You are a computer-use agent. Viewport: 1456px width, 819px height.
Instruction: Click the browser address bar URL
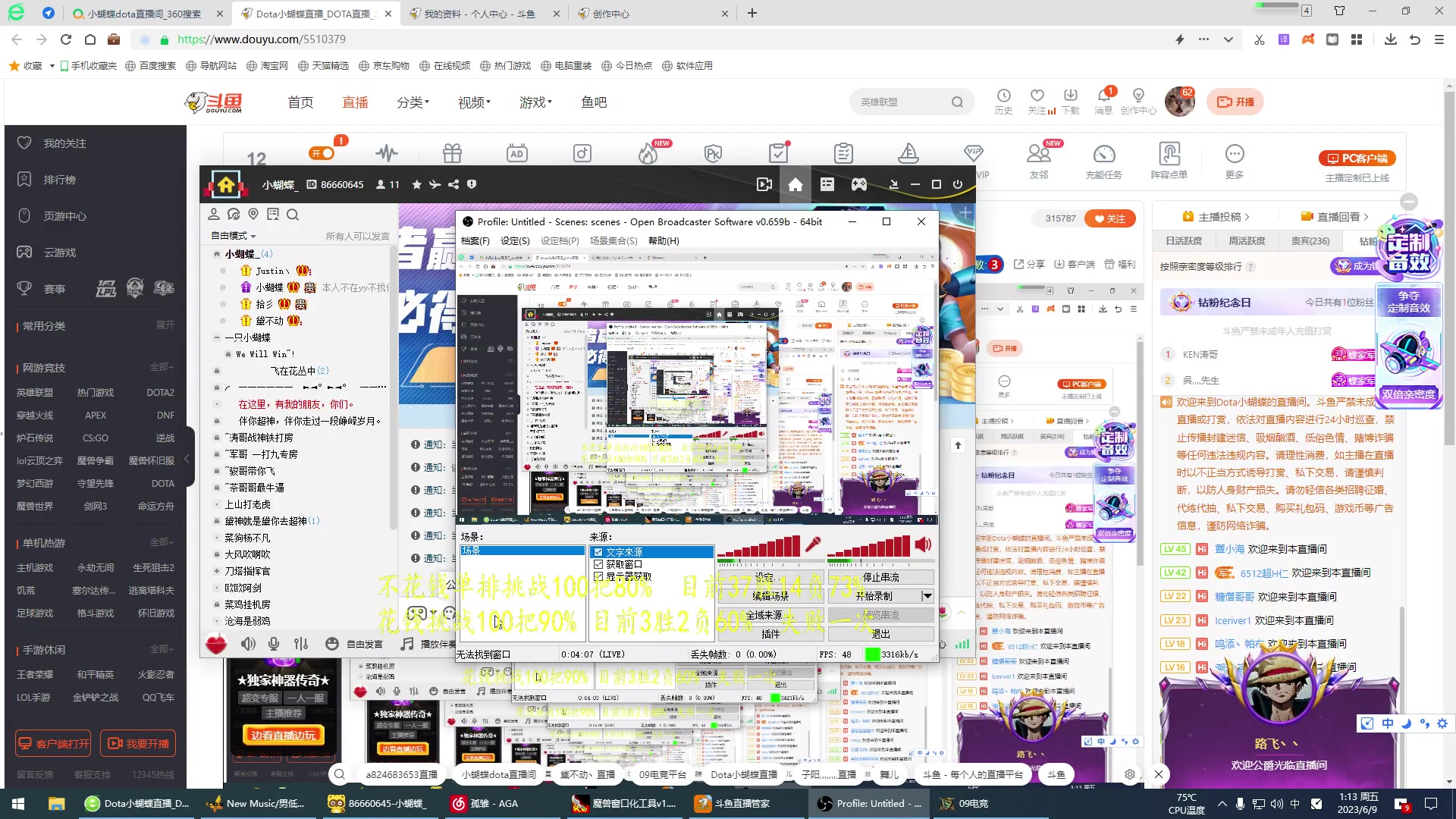pos(262,39)
